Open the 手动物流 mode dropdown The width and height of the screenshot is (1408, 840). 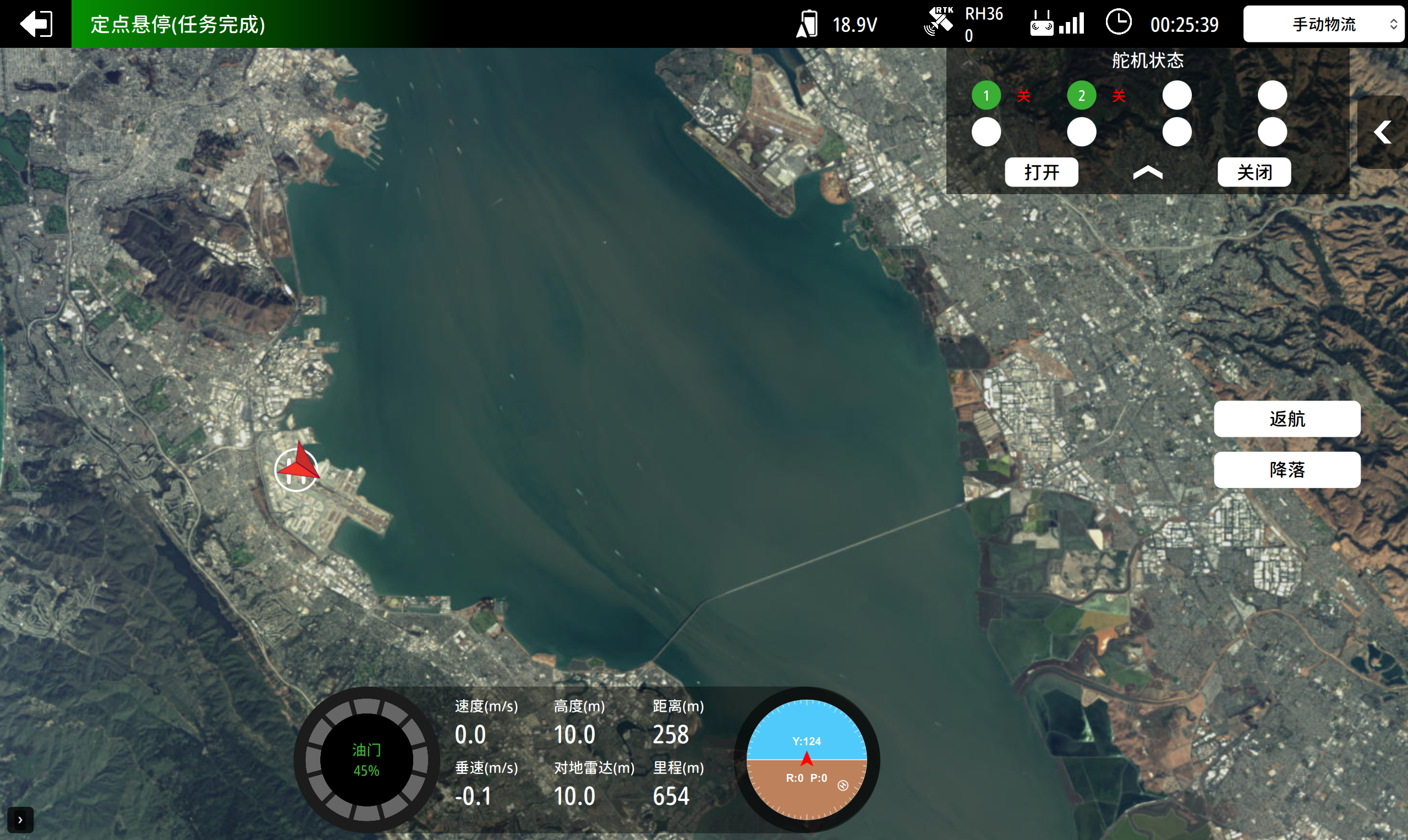[1323, 24]
